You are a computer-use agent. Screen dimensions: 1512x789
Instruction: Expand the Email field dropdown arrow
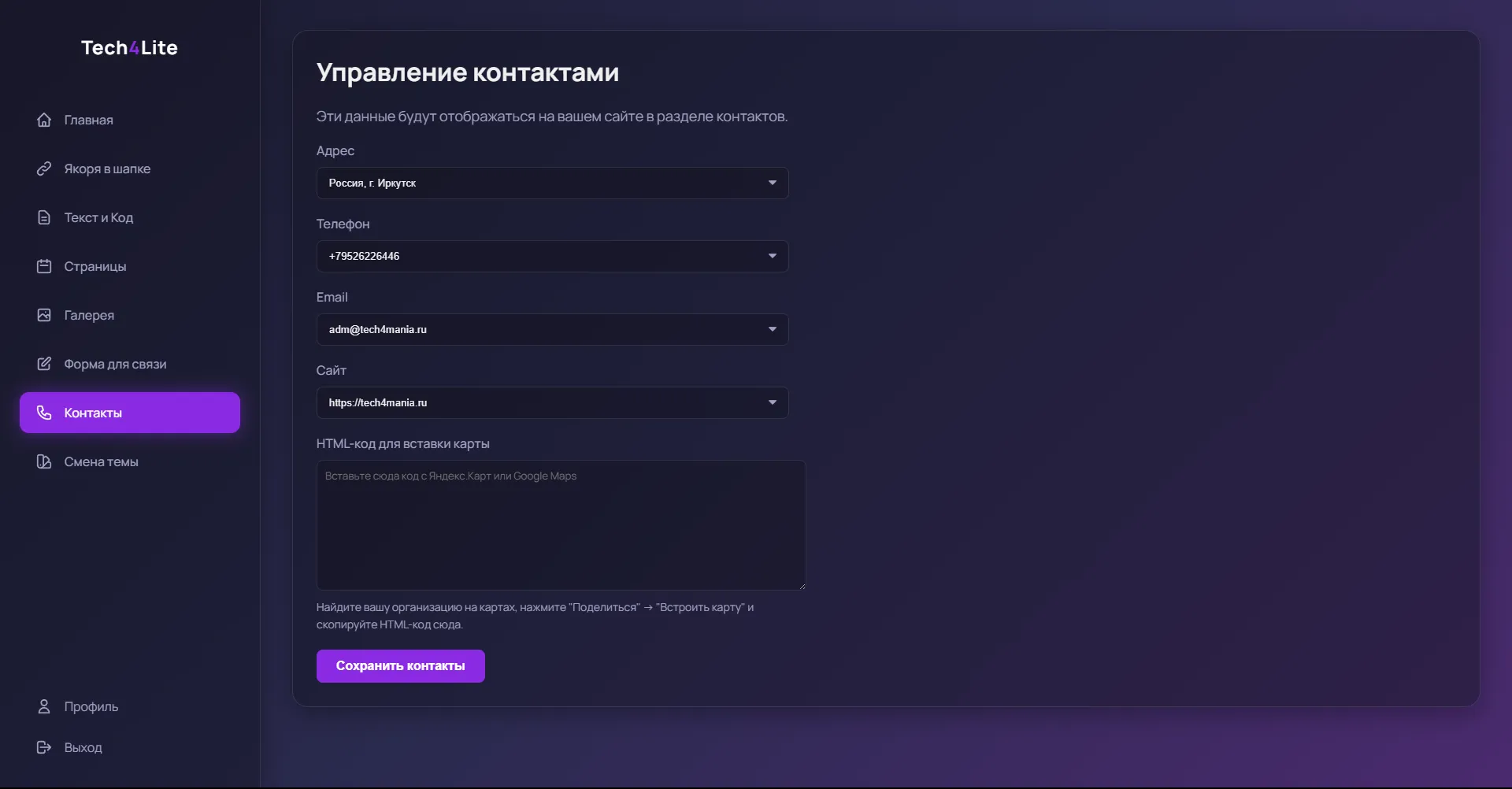coord(772,329)
